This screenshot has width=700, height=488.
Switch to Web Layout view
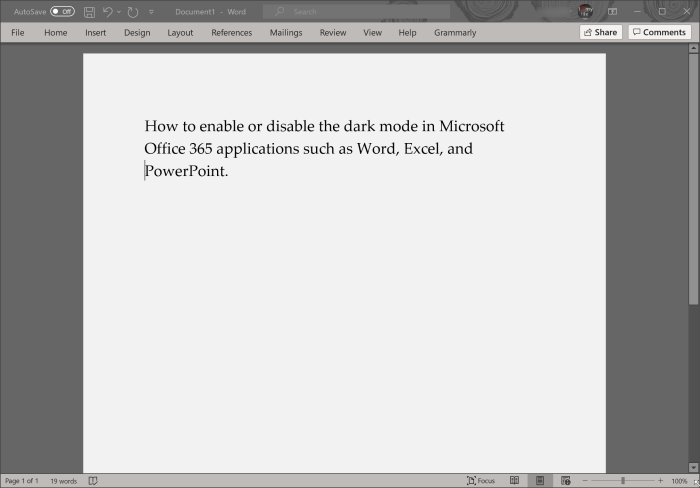[566, 481]
